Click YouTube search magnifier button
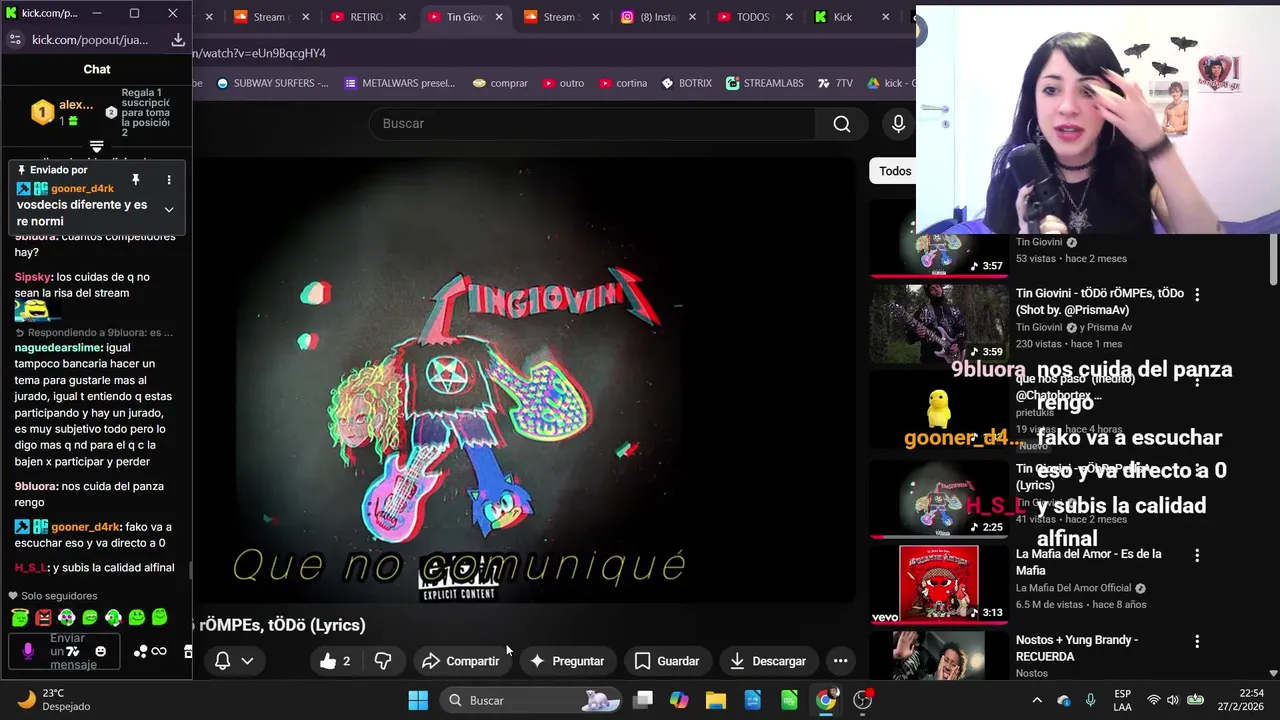 pos(842,123)
